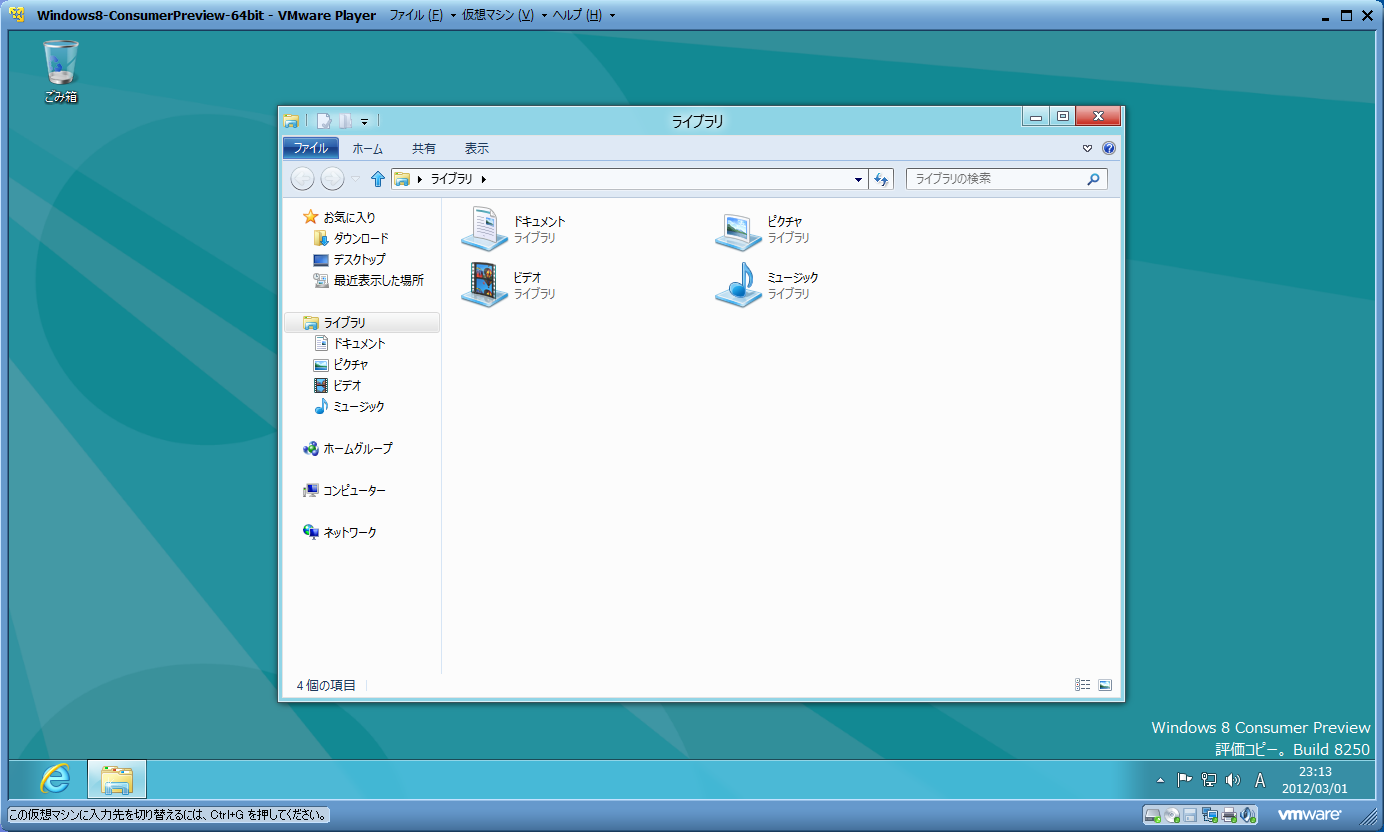
Task: Click the search magnifier icon
Action: click(1093, 179)
